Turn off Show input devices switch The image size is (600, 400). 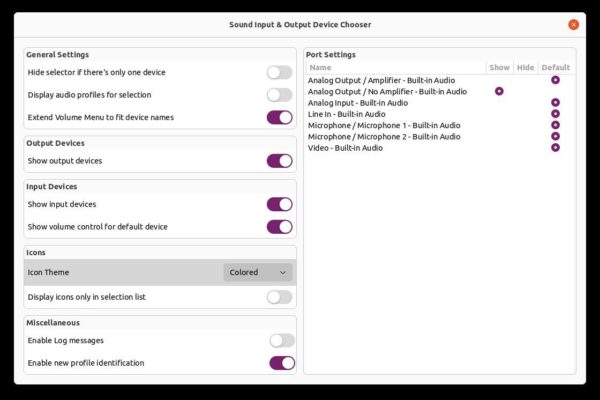(x=280, y=204)
